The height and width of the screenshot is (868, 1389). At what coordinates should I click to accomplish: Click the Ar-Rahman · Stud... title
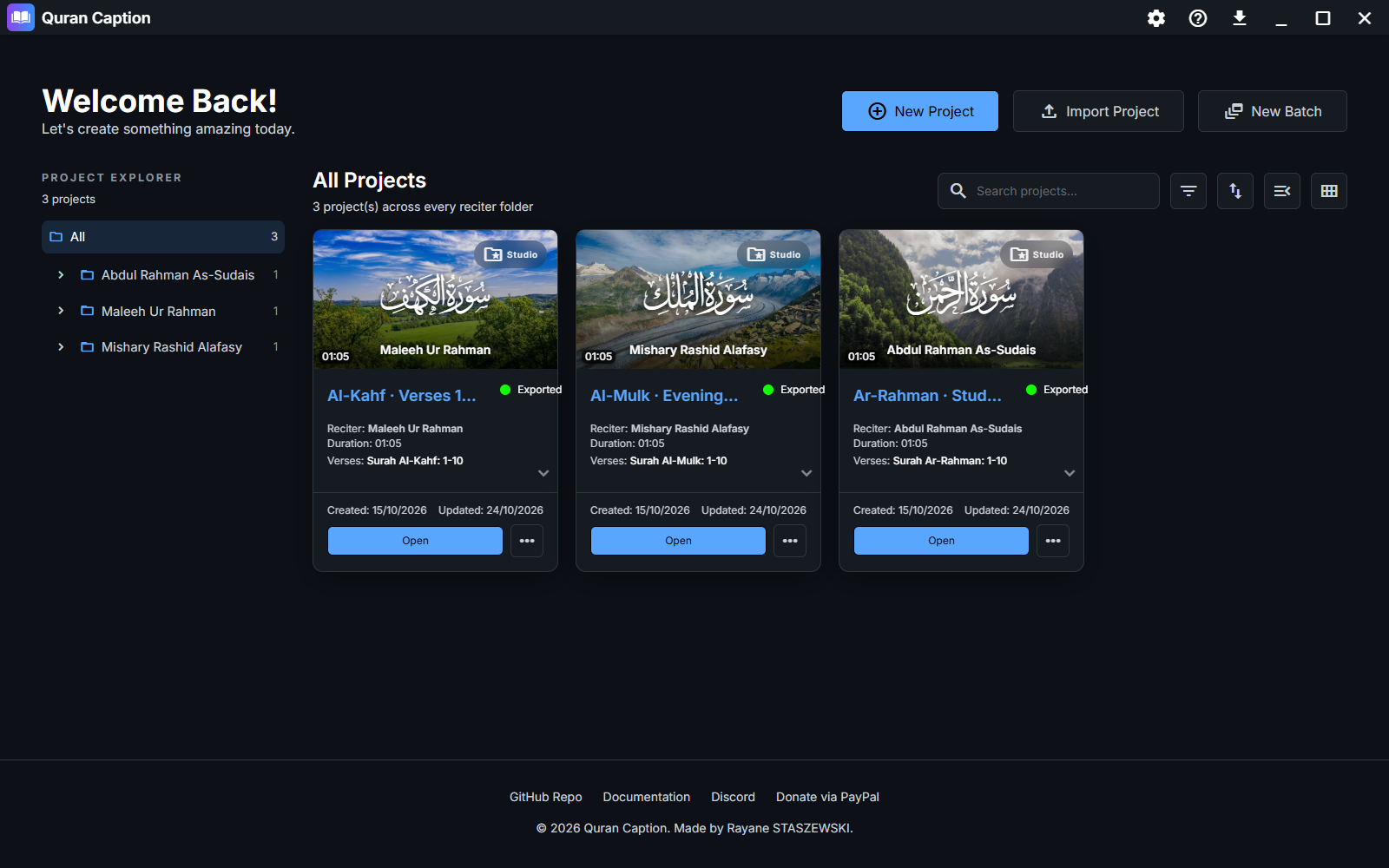point(928,396)
